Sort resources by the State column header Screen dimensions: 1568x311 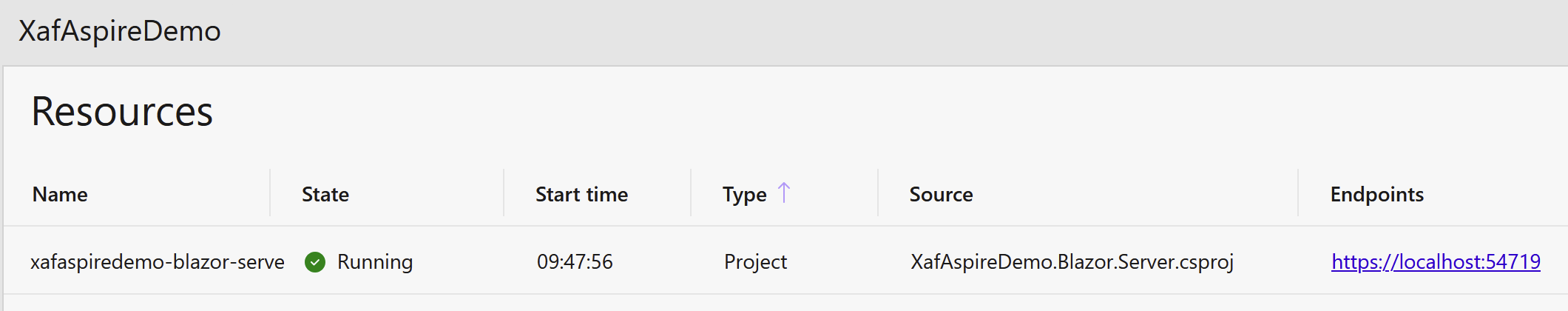click(x=325, y=194)
